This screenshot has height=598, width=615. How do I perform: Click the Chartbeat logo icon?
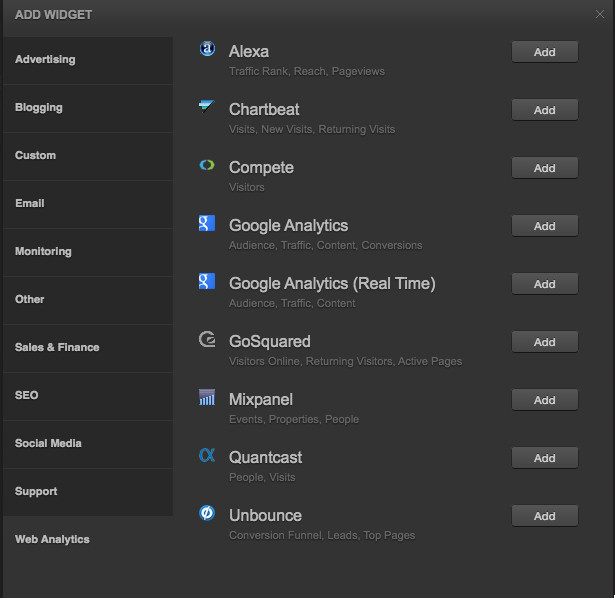pyautogui.click(x=207, y=106)
